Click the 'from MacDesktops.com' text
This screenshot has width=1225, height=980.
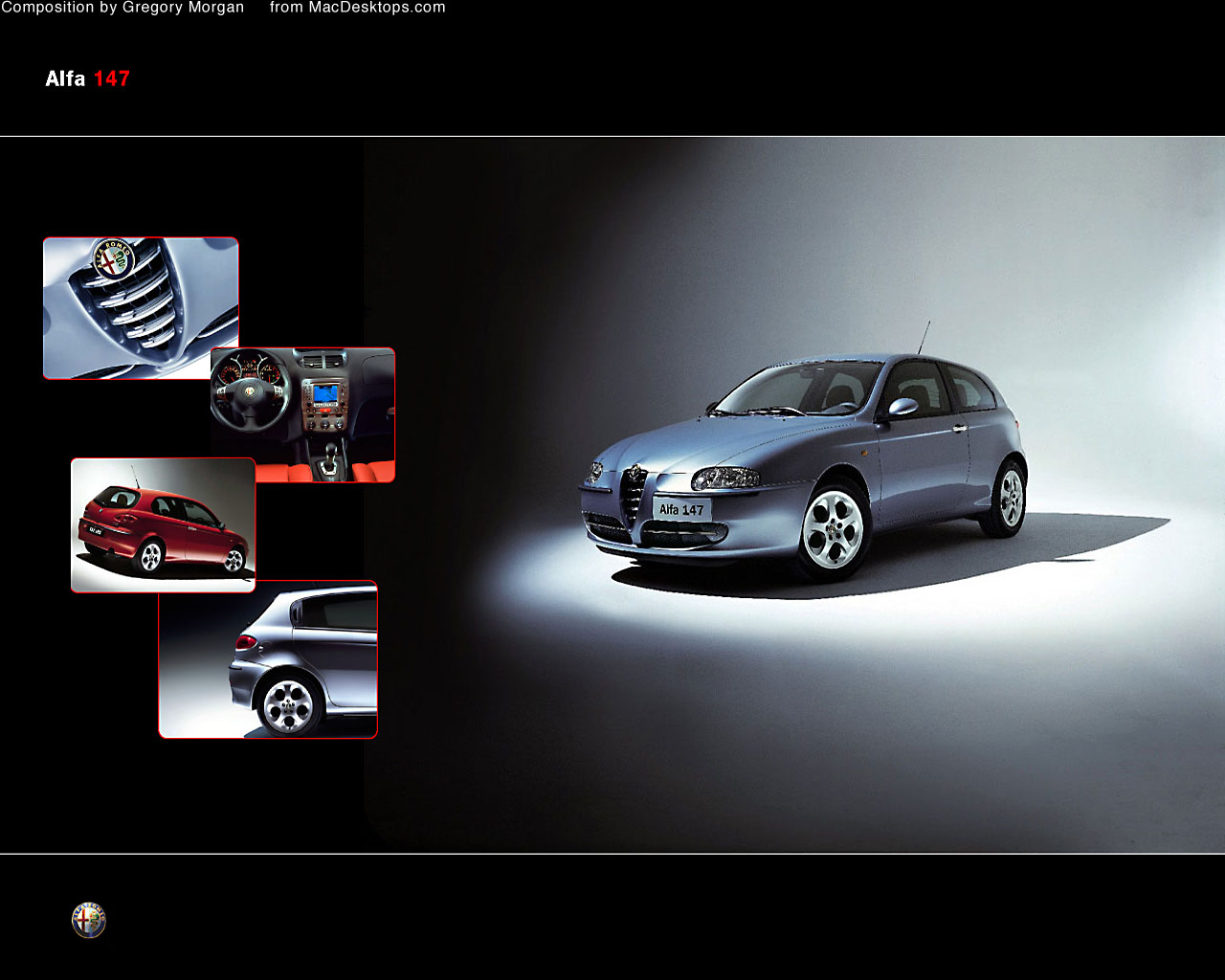tap(358, 8)
